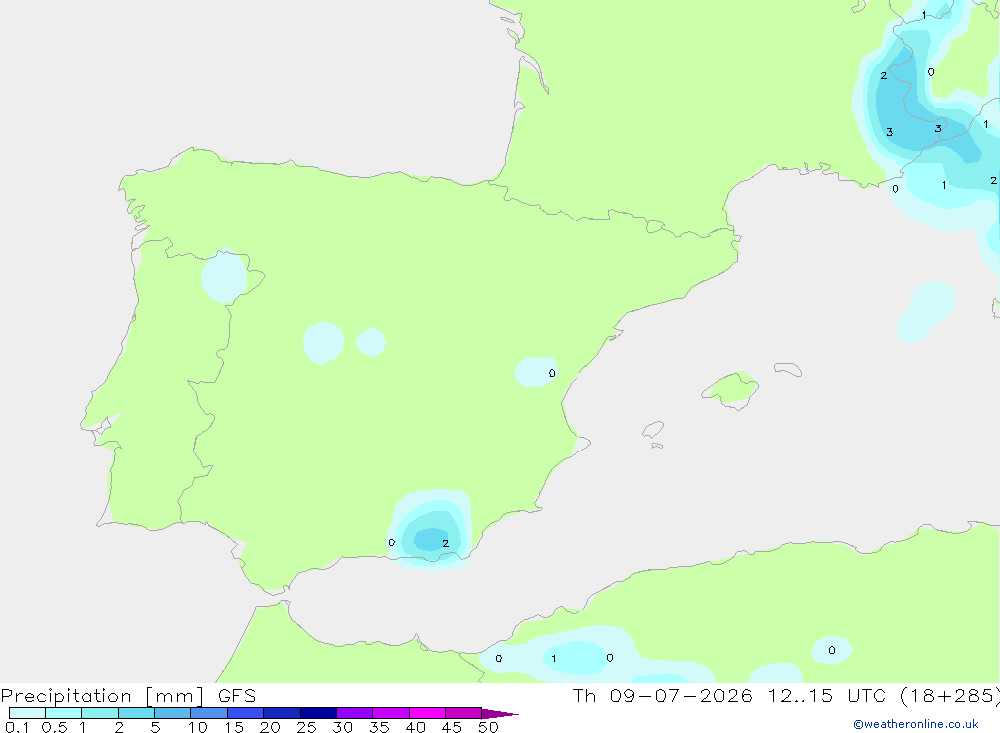Select the 15–20 mm legend swatch
The image size is (1000, 733).
pyautogui.click(x=246, y=713)
